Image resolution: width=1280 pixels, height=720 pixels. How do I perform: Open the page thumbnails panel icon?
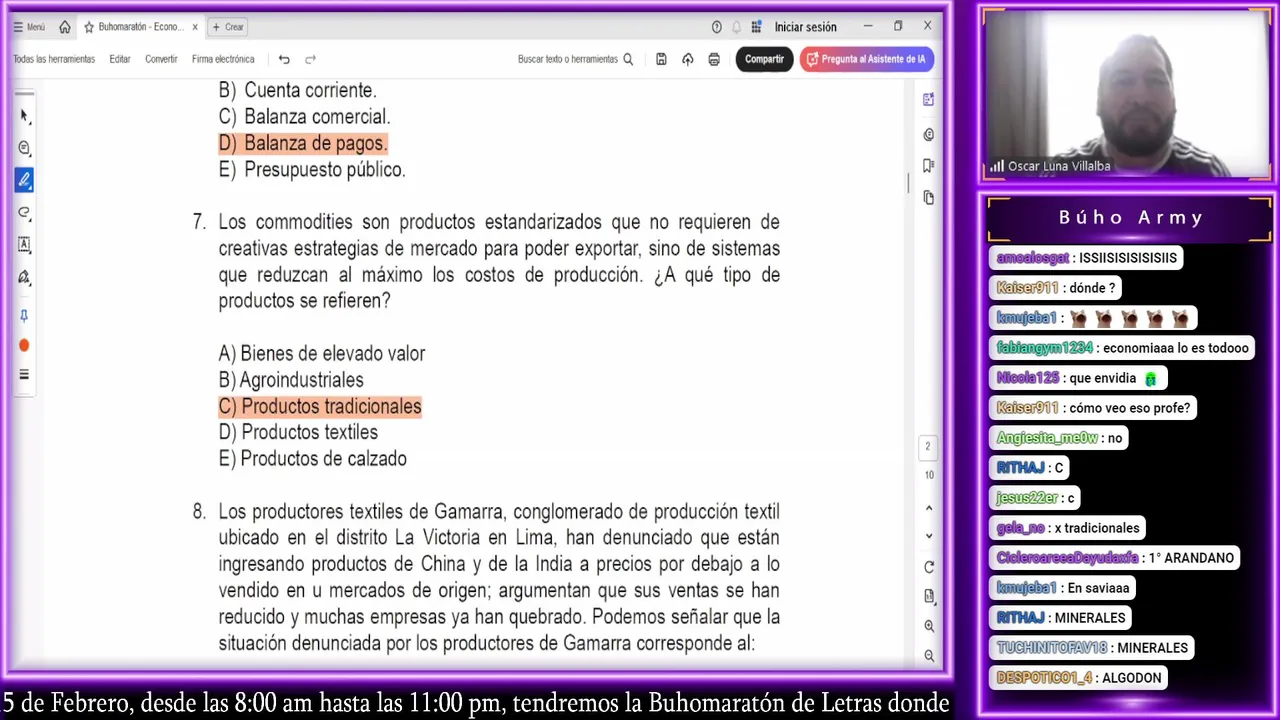[929, 197]
